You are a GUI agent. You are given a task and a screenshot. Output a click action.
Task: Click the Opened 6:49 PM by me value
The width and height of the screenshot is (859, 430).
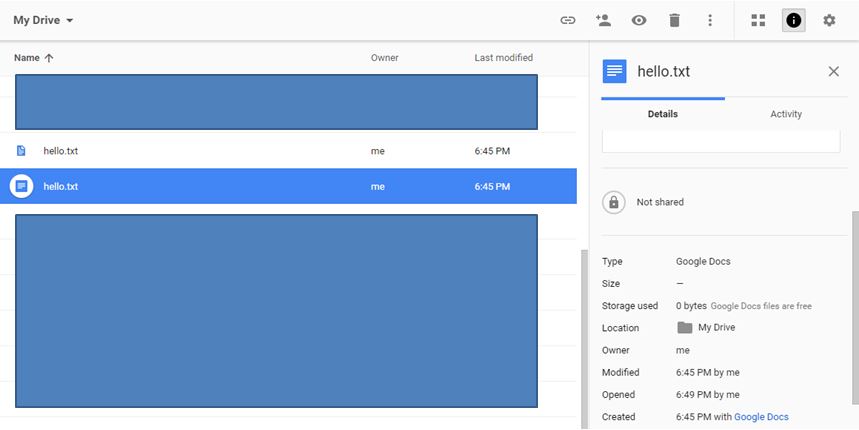[708, 394]
